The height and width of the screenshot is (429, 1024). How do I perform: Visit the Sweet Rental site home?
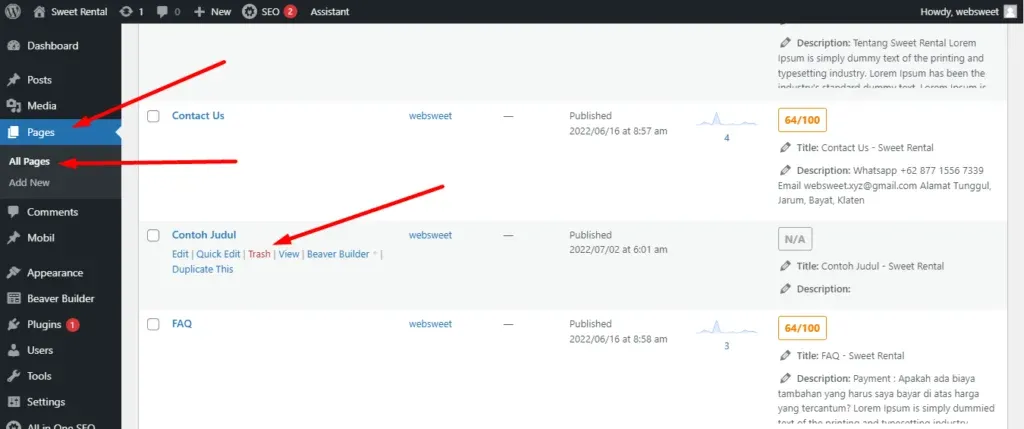pos(71,11)
